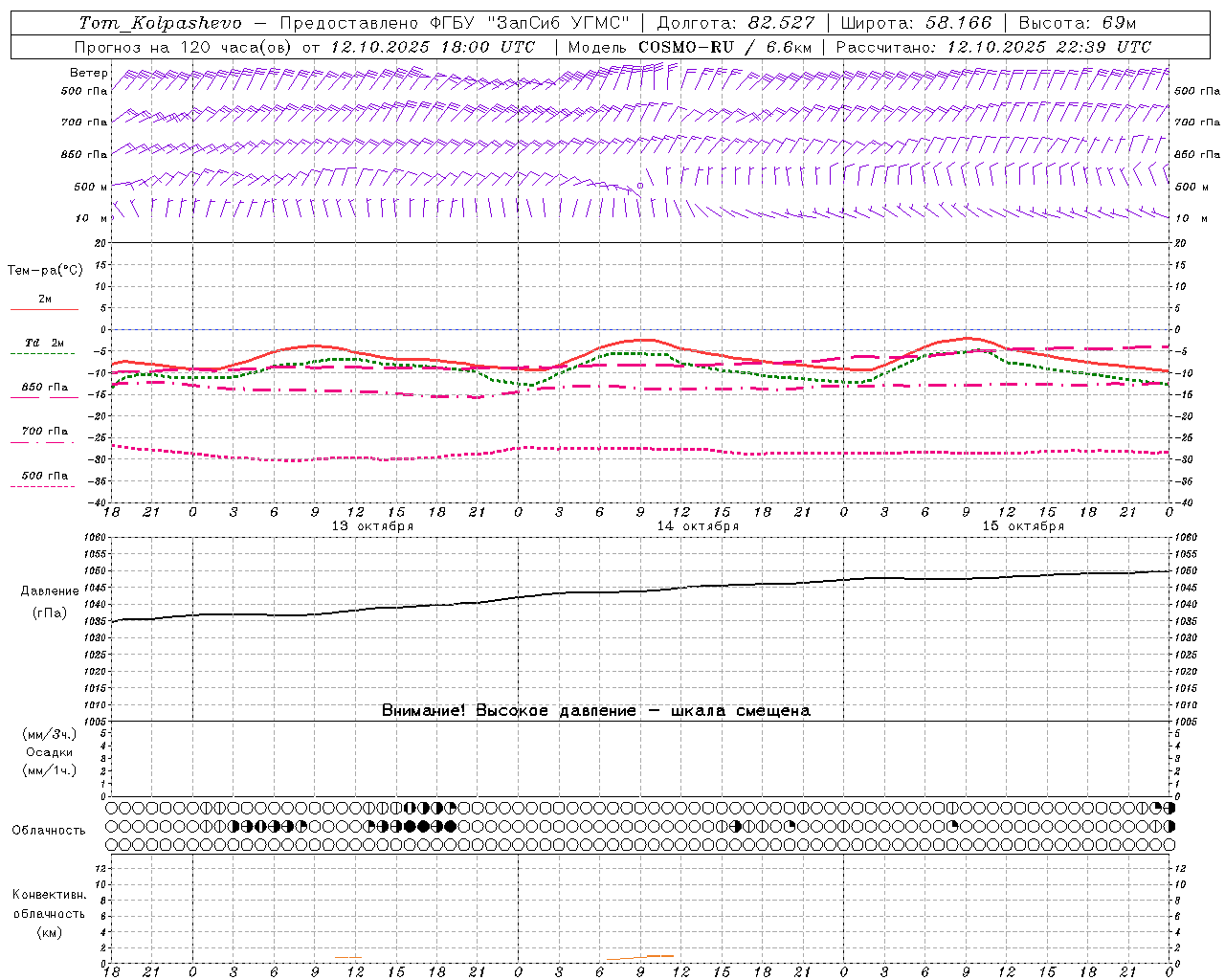Click the (мм/3ч.) precipitation unit label
1225x980 pixels.
50,734
